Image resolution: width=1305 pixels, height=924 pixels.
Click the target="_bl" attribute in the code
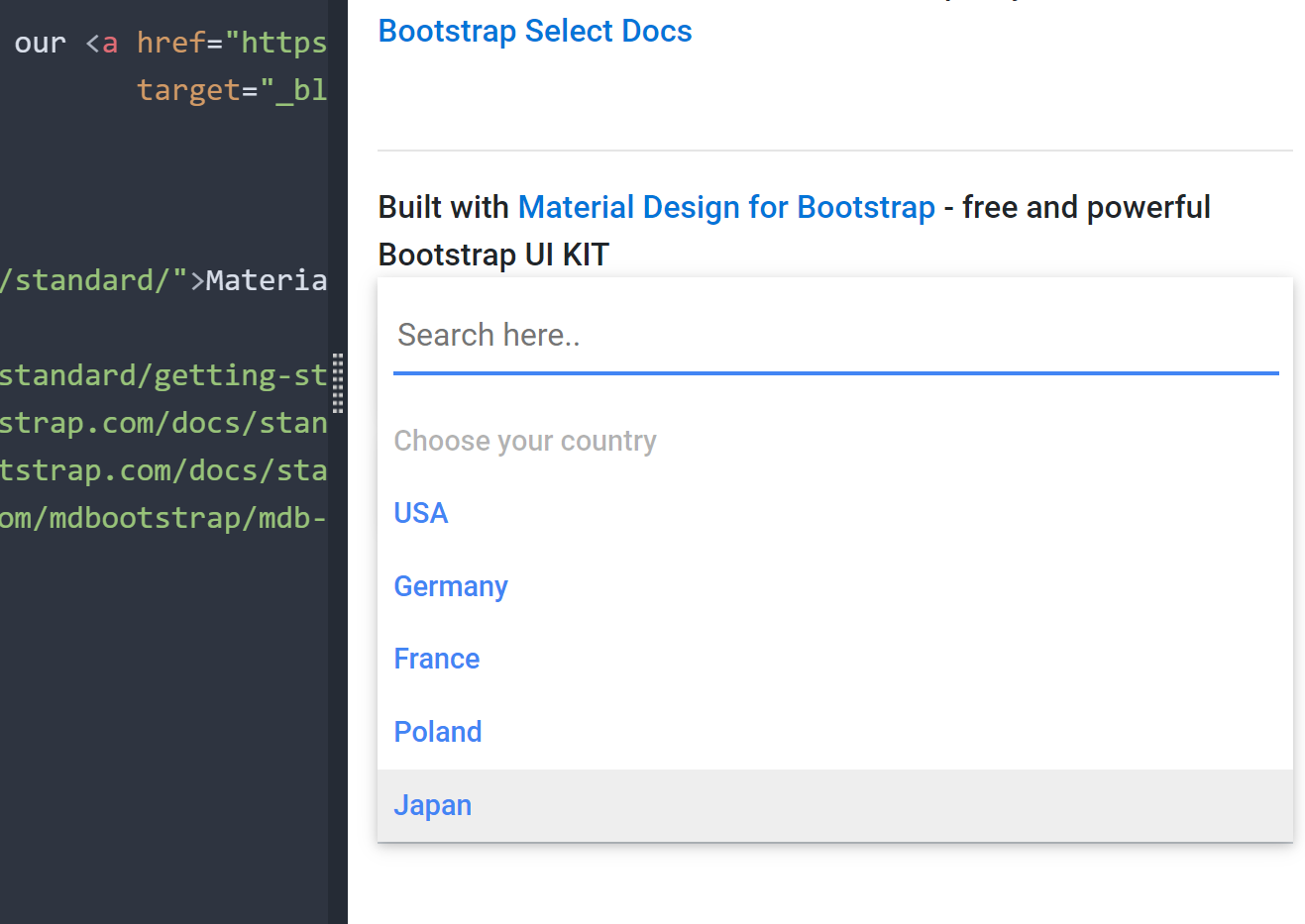[x=233, y=89]
